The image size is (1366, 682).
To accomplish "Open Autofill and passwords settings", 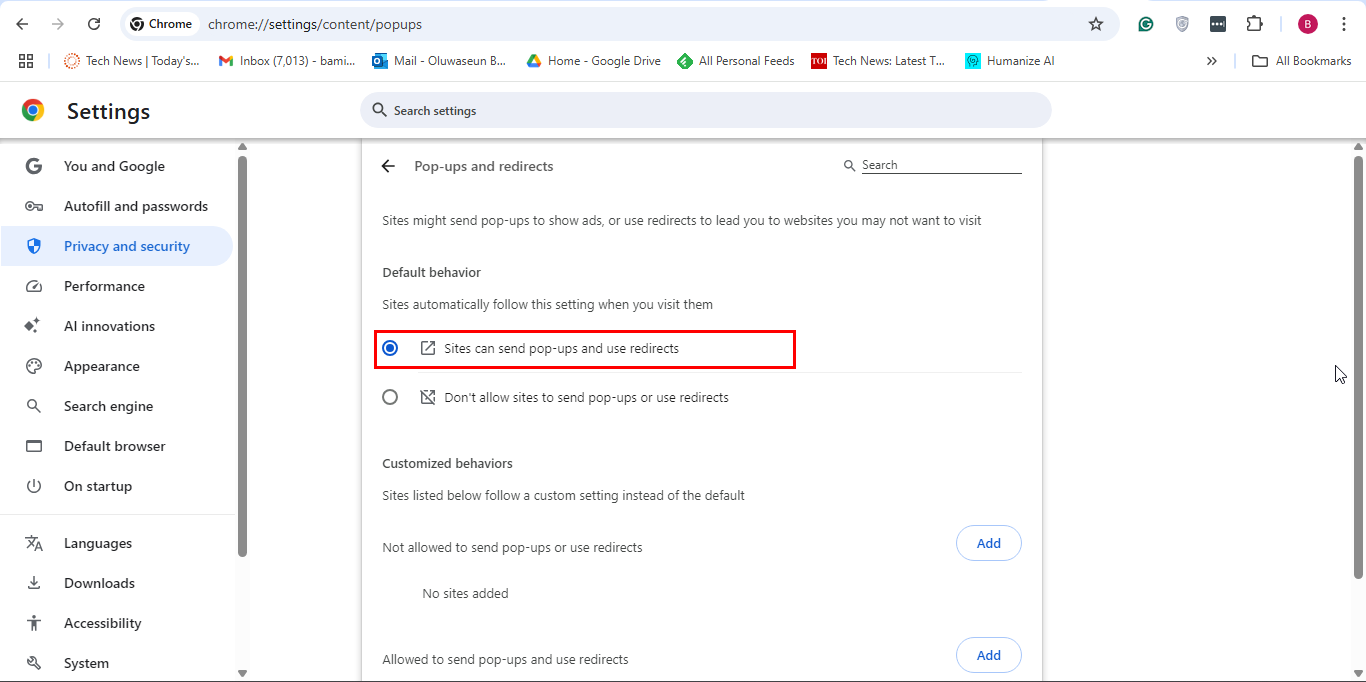I will click(x=135, y=206).
